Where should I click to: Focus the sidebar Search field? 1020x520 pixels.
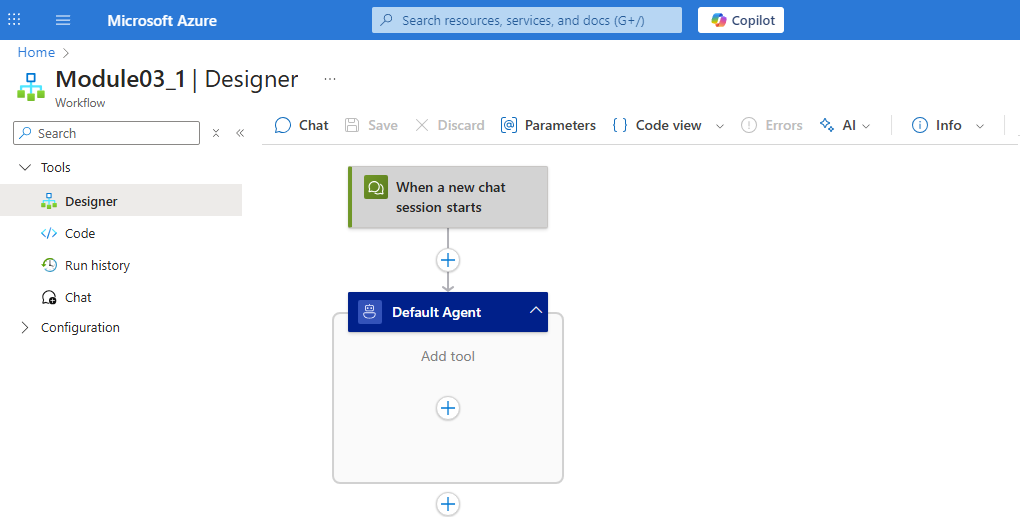pyautogui.click(x=107, y=133)
